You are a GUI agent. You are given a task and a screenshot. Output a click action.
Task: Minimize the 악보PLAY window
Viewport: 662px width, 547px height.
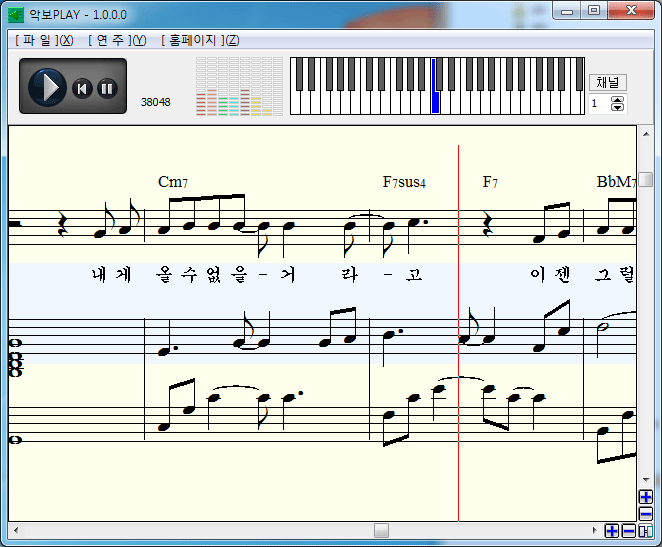[x=567, y=11]
